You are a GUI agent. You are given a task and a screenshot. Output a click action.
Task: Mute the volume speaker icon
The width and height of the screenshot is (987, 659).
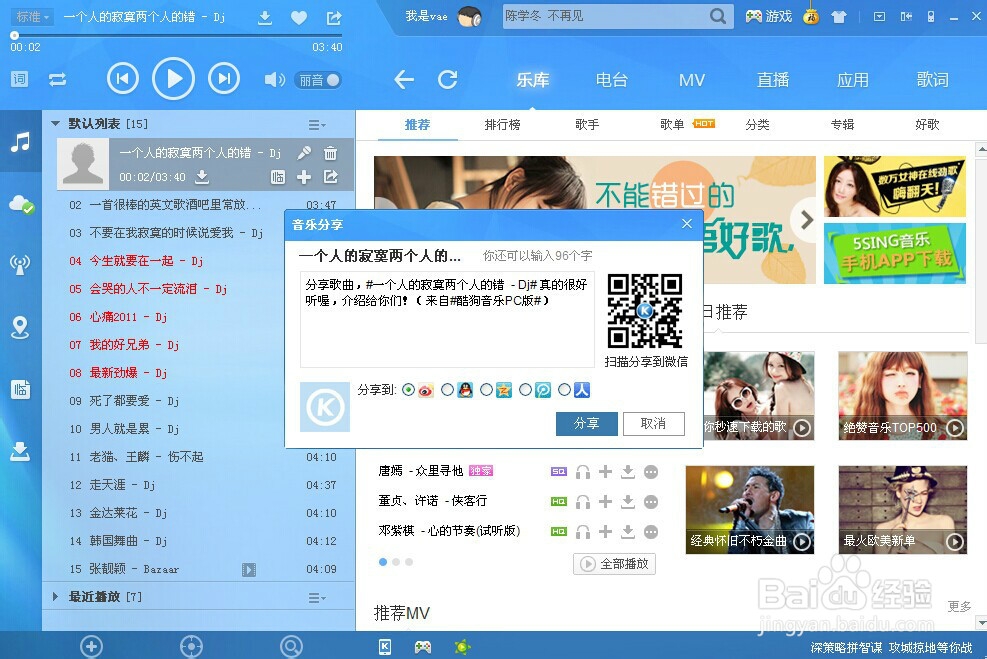tap(274, 80)
